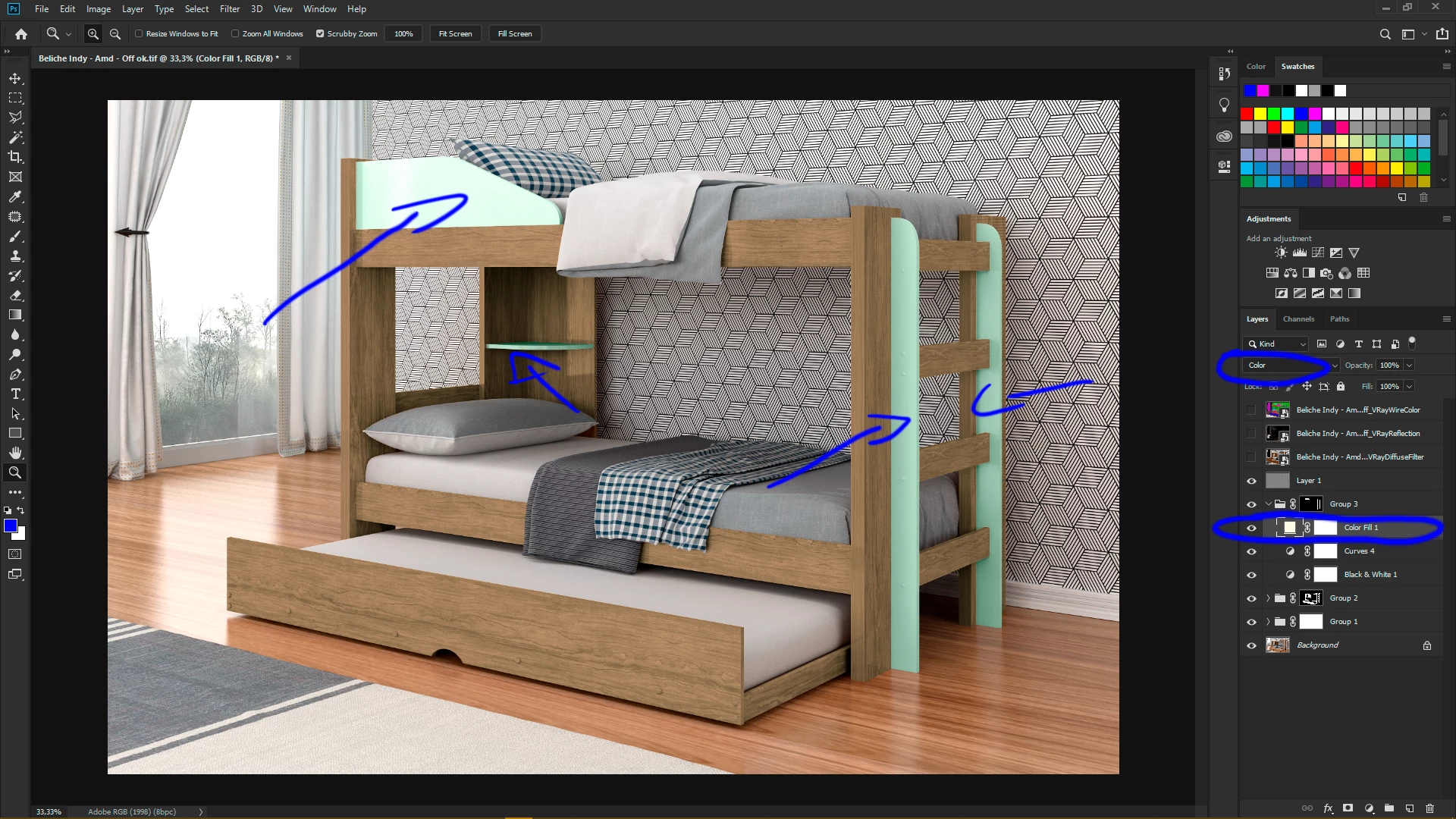Click the Delete layer trash icon
Viewport: 1456px width, 819px height.
point(1430,808)
